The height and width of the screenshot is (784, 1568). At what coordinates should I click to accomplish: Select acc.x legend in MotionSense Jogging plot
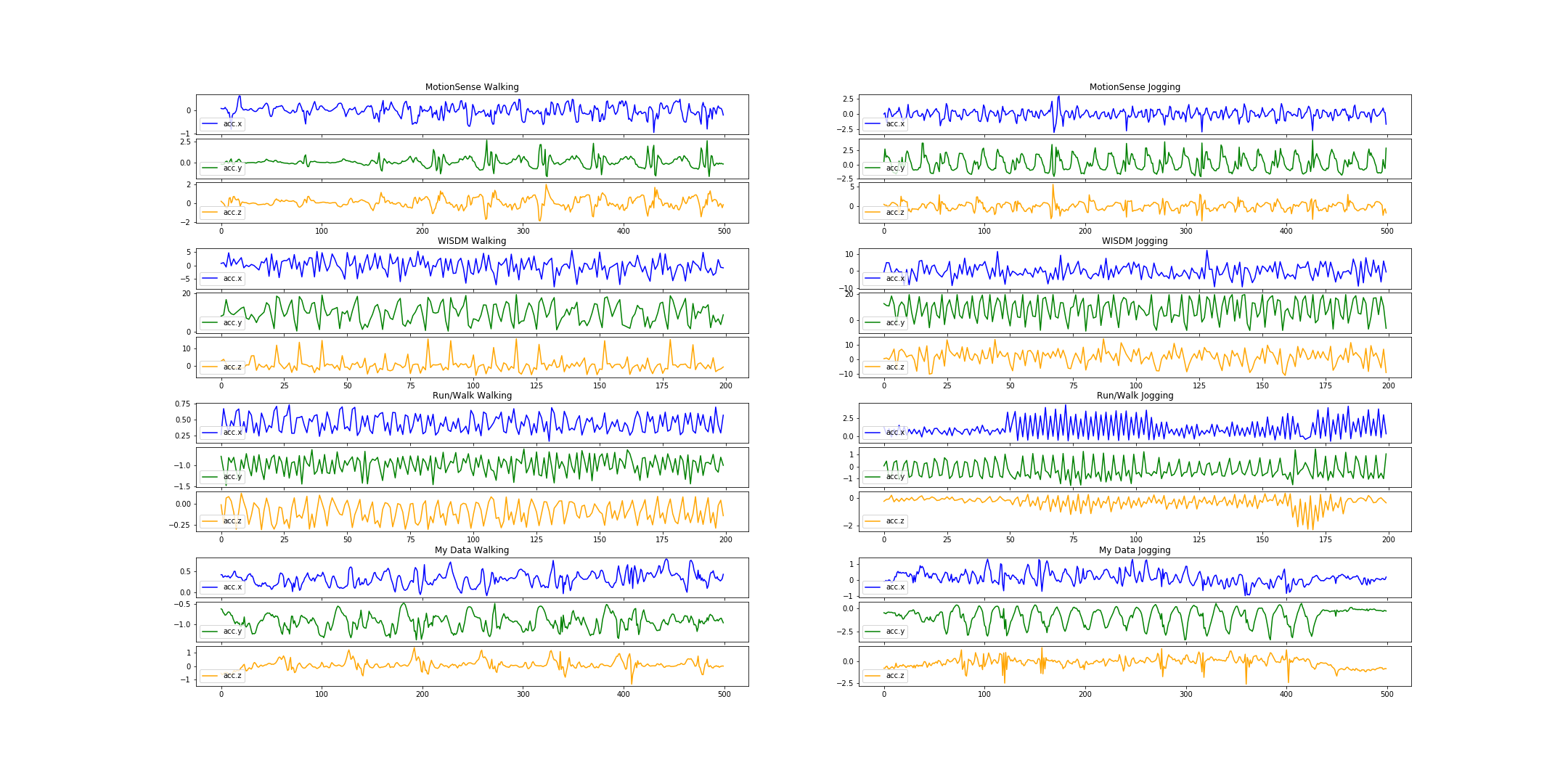tap(885, 124)
